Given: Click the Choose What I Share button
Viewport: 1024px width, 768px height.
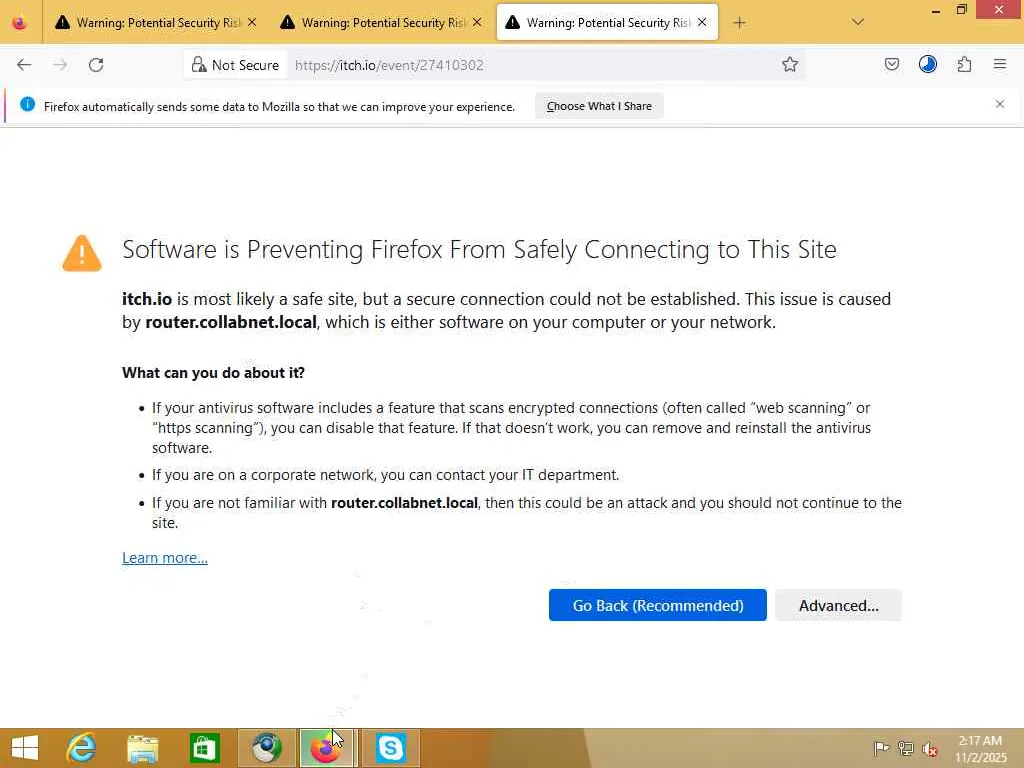Looking at the screenshot, I should [x=599, y=106].
